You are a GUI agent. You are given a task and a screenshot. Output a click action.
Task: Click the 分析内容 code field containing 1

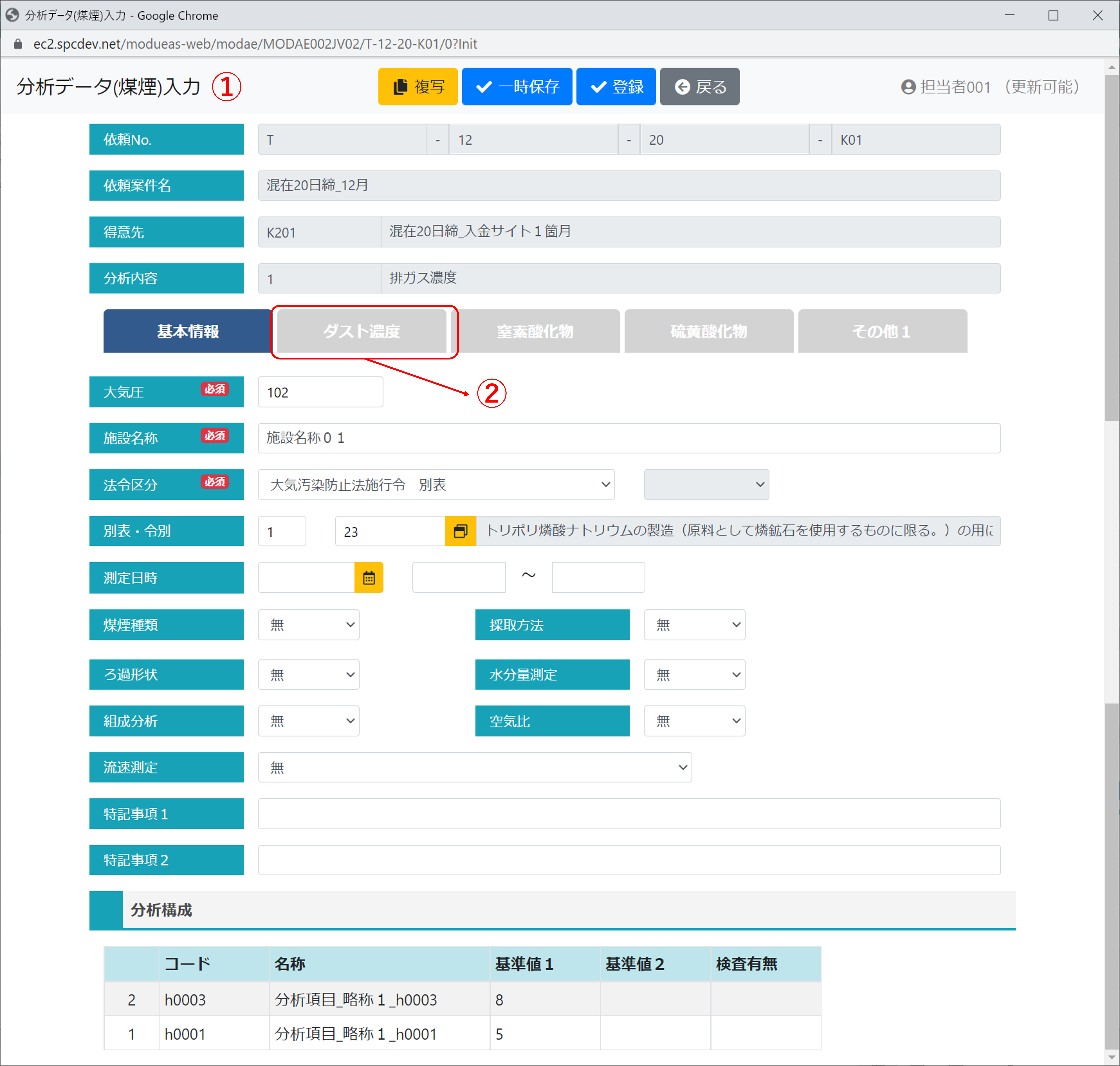(319, 279)
